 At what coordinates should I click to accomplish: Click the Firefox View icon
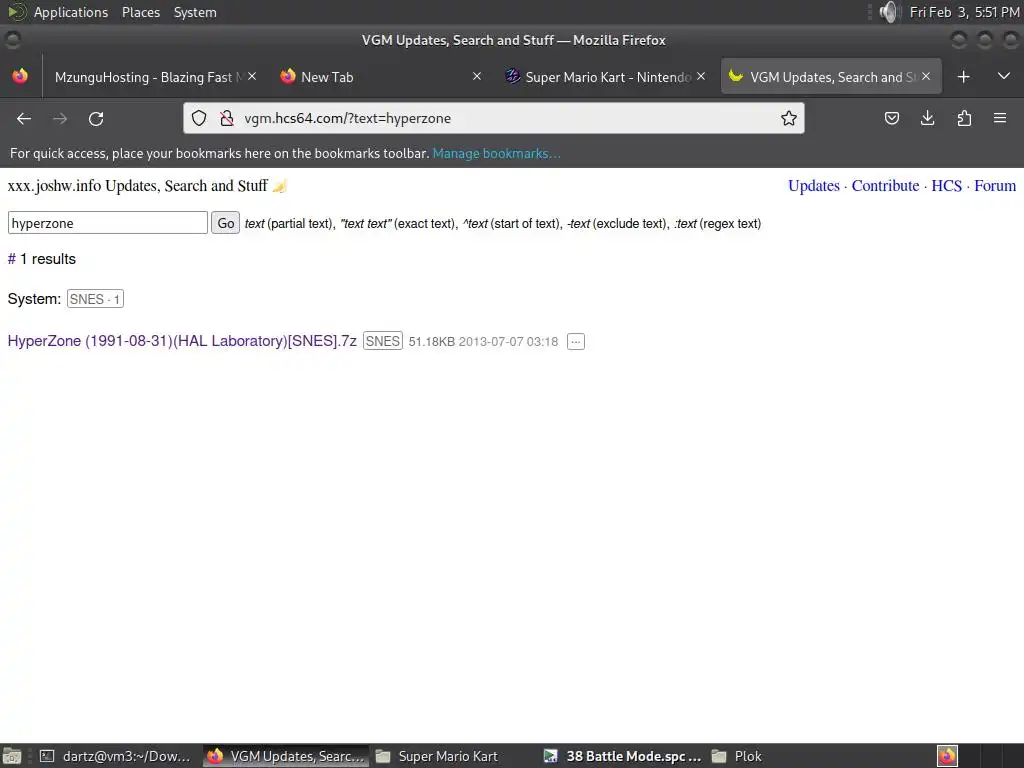tap(20, 76)
